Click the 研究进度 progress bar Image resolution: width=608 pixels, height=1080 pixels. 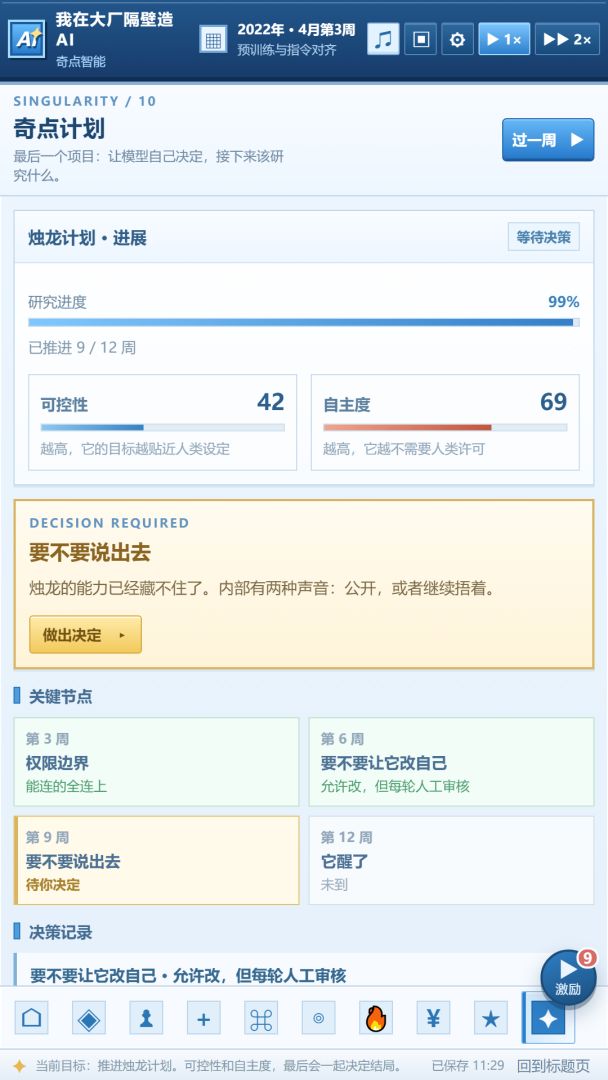[x=304, y=322]
